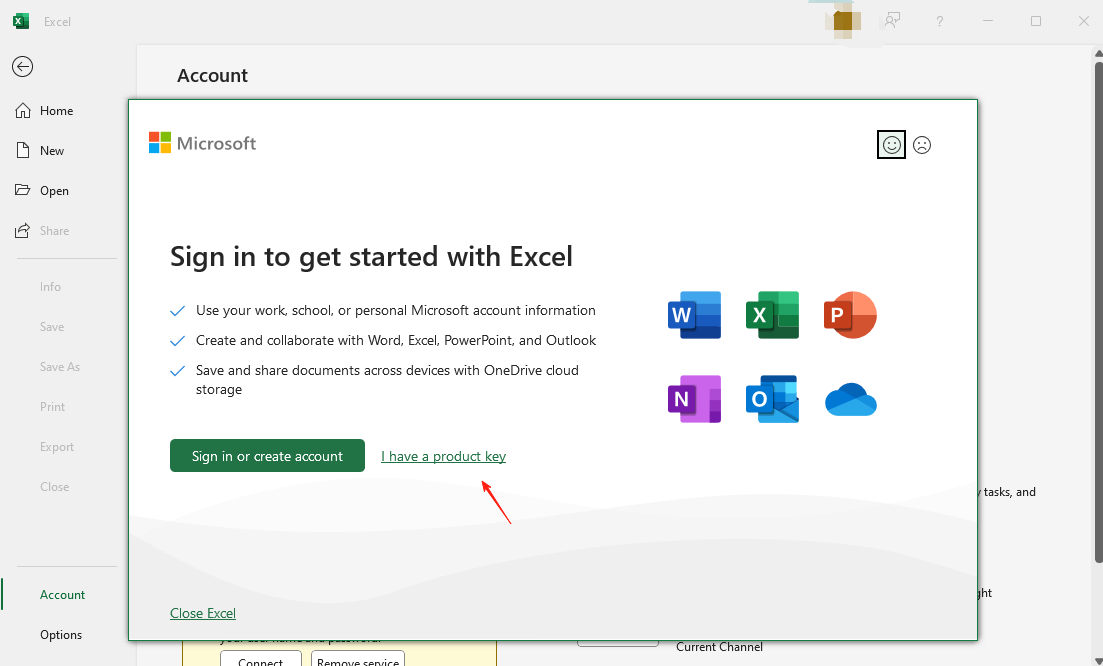Open the OneNote icon
This screenshot has height=666, width=1103.
[694, 399]
